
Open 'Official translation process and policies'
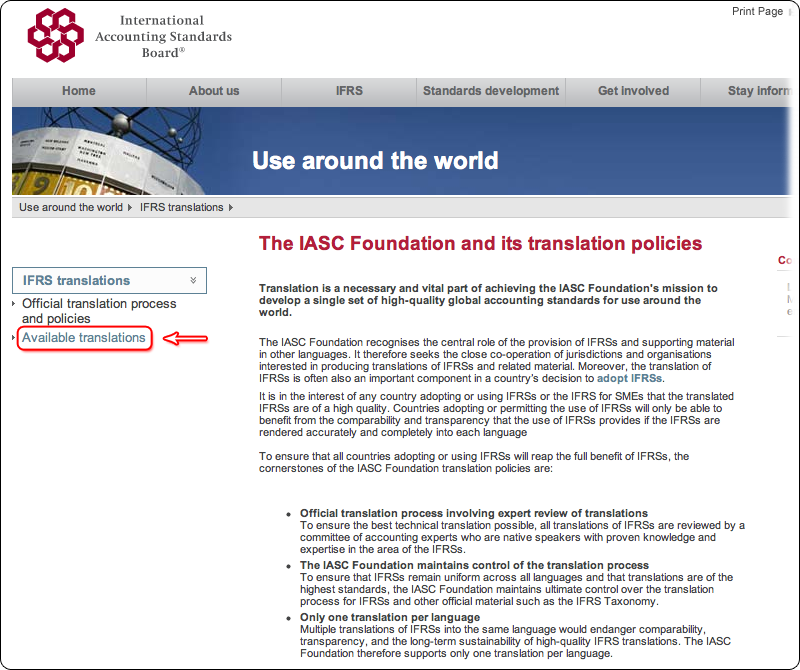pyautogui.click(x=99, y=311)
